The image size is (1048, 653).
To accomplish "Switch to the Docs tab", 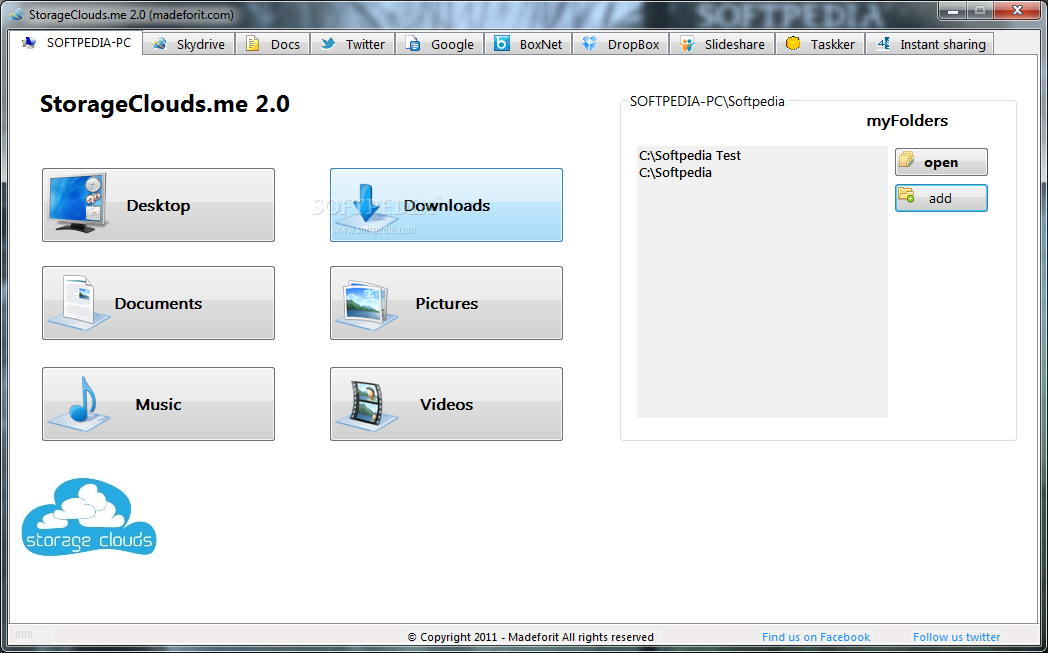I will (x=273, y=44).
